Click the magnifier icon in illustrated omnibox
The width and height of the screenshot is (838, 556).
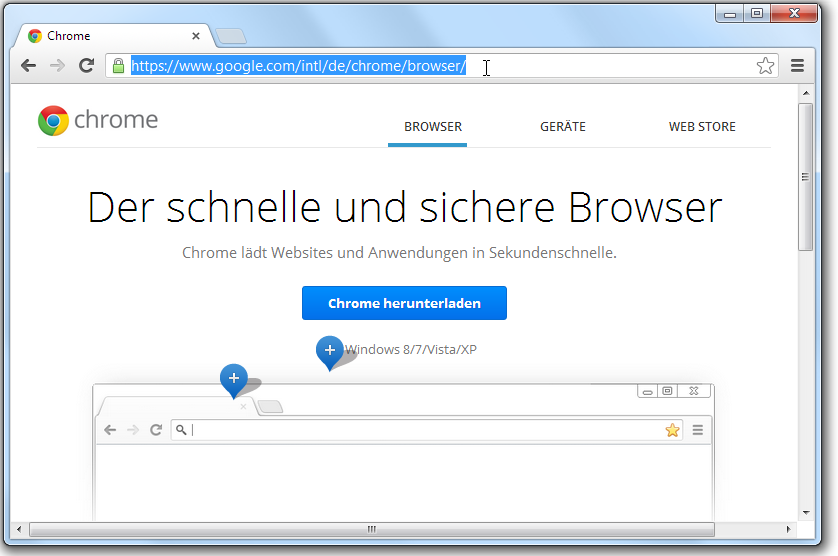[x=181, y=430]
